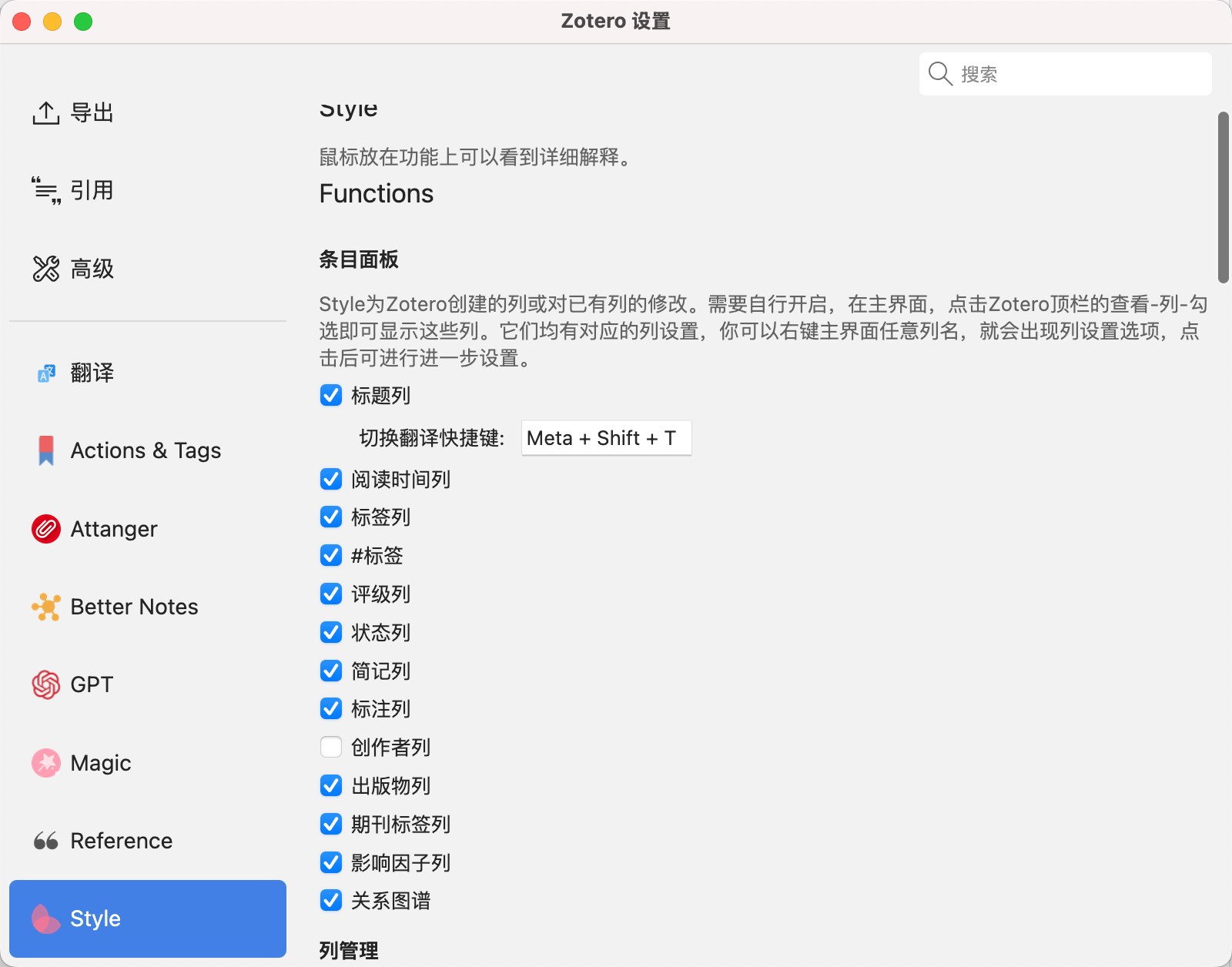
Task: Close the Zotero 设置 window
Action: (x=22, y=22)
